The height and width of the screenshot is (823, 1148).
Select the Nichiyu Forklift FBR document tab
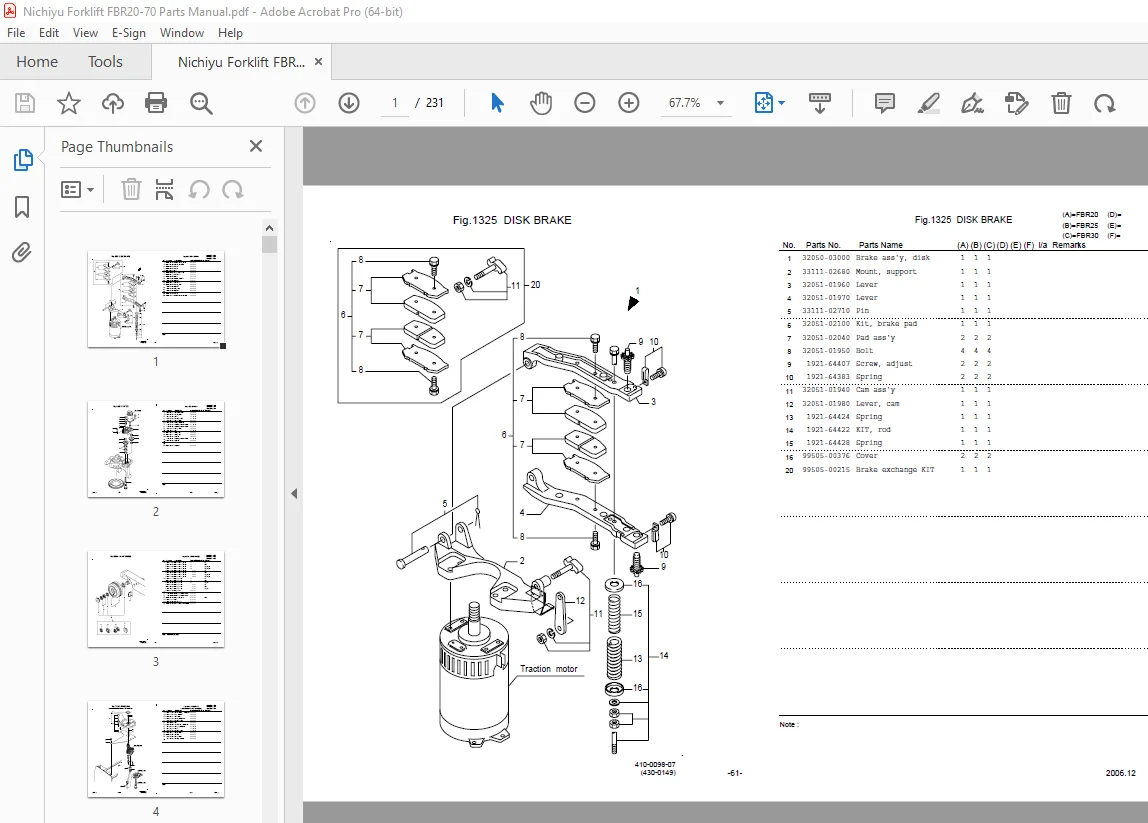241,62
